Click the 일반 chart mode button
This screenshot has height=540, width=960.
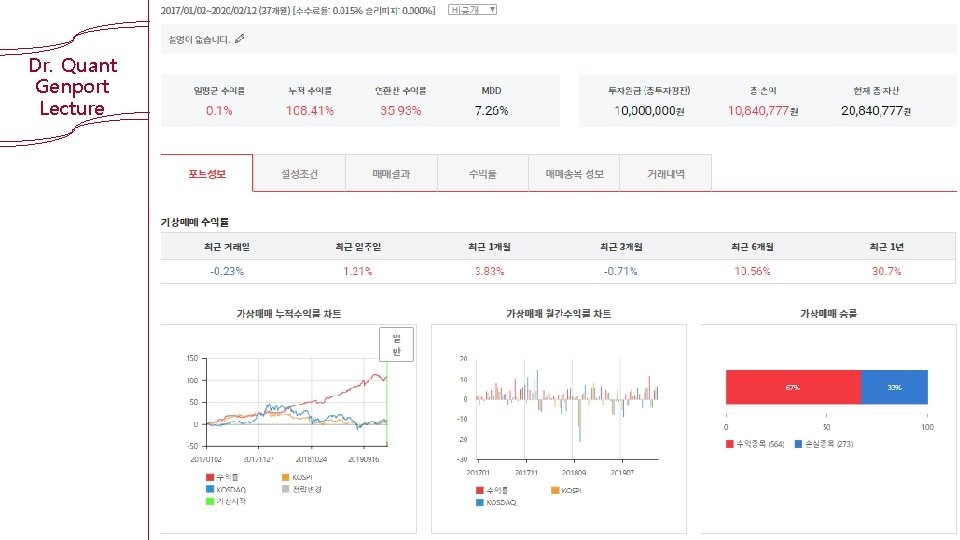tap(396, 345)
